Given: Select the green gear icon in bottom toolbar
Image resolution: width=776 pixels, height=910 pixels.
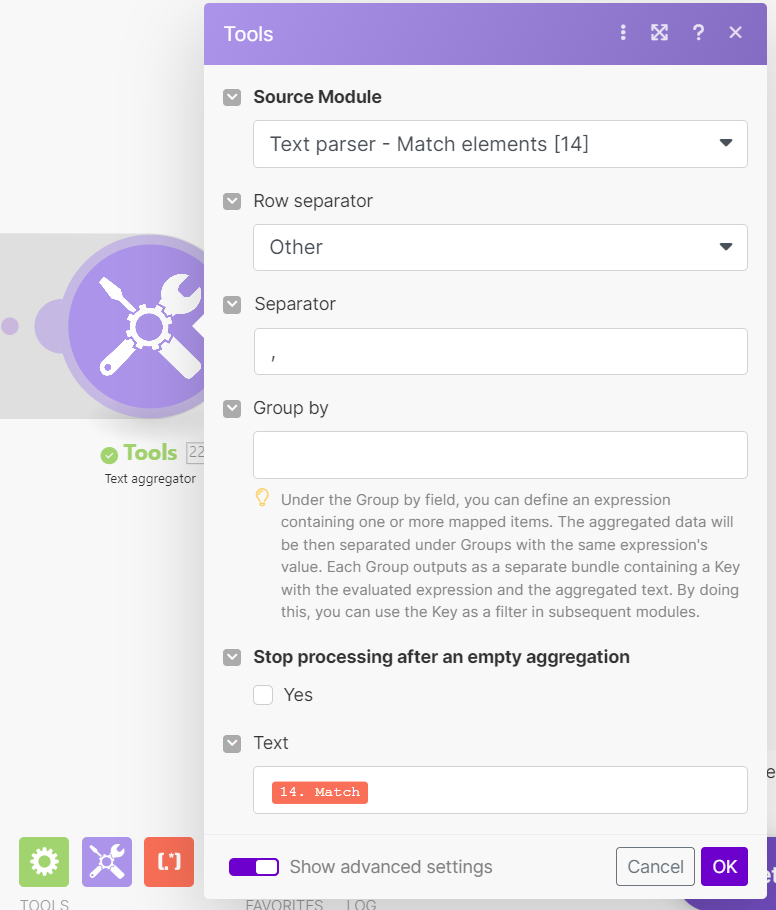Looking at the screenshot, I should (x=44, y=862).
